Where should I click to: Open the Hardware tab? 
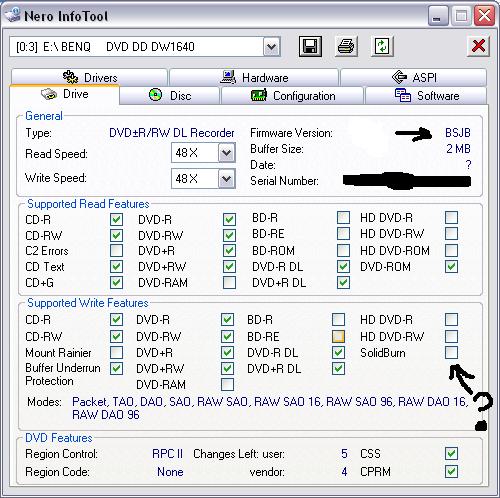[254, 77]
